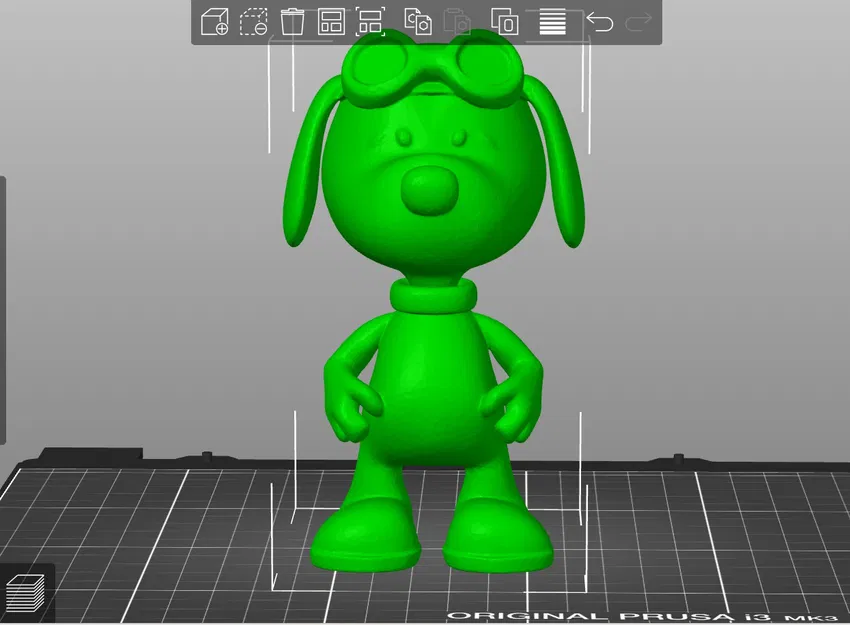
Task: Remove the selected object with minus-cube icon
Action: coord(253,22)
